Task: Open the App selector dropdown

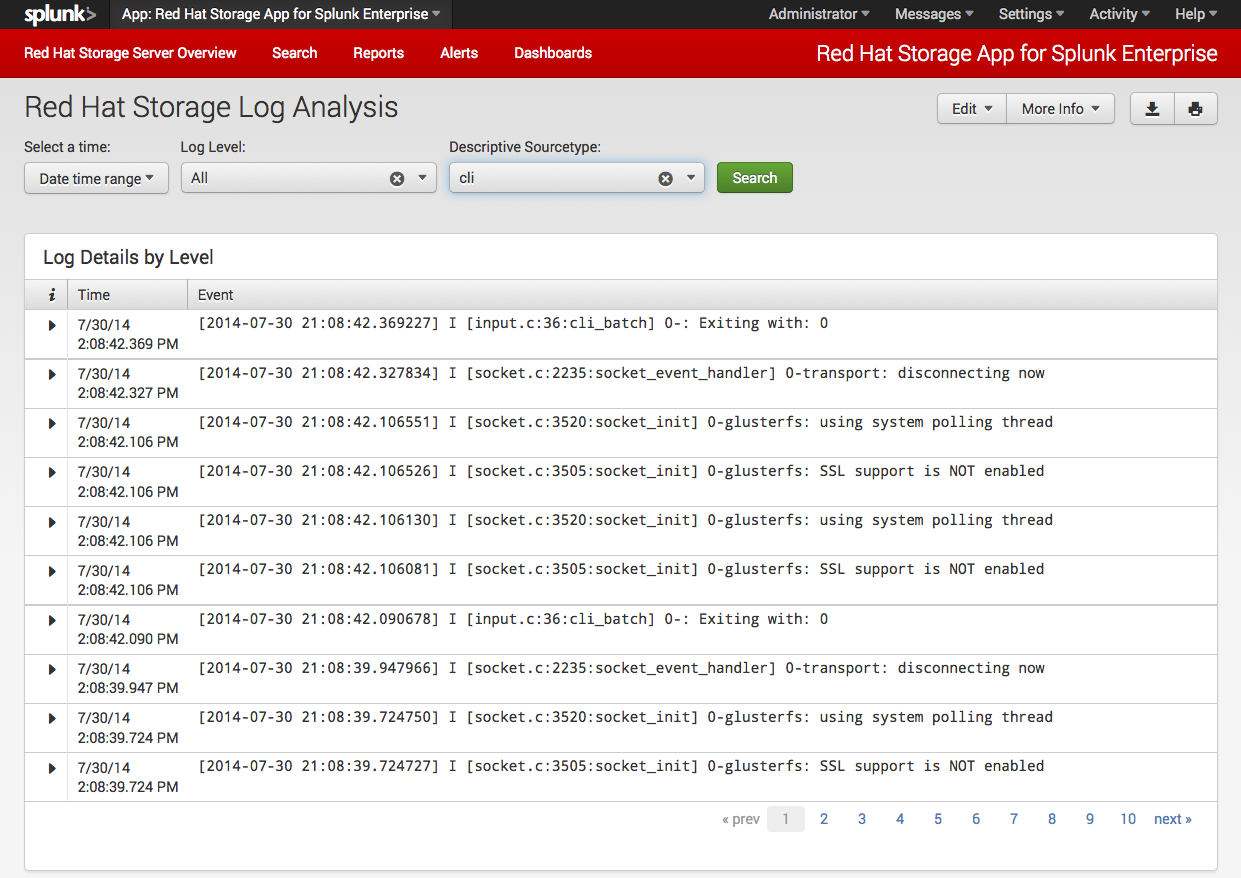Action: point(281,14)
